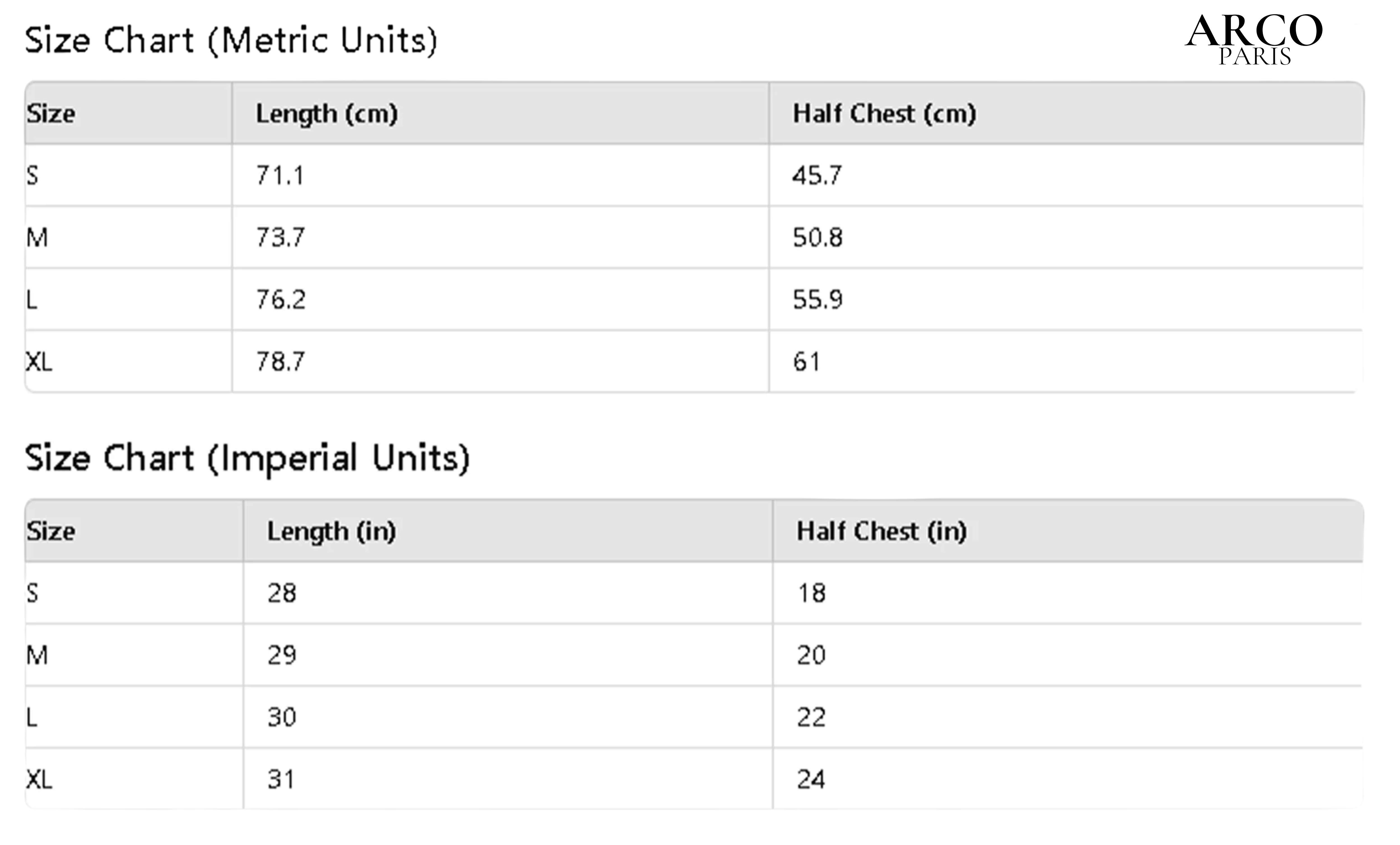Click the Size Chart (Imperial Units) heading
The height and width of the screenshot is (845, 1400).
(247, 458)
